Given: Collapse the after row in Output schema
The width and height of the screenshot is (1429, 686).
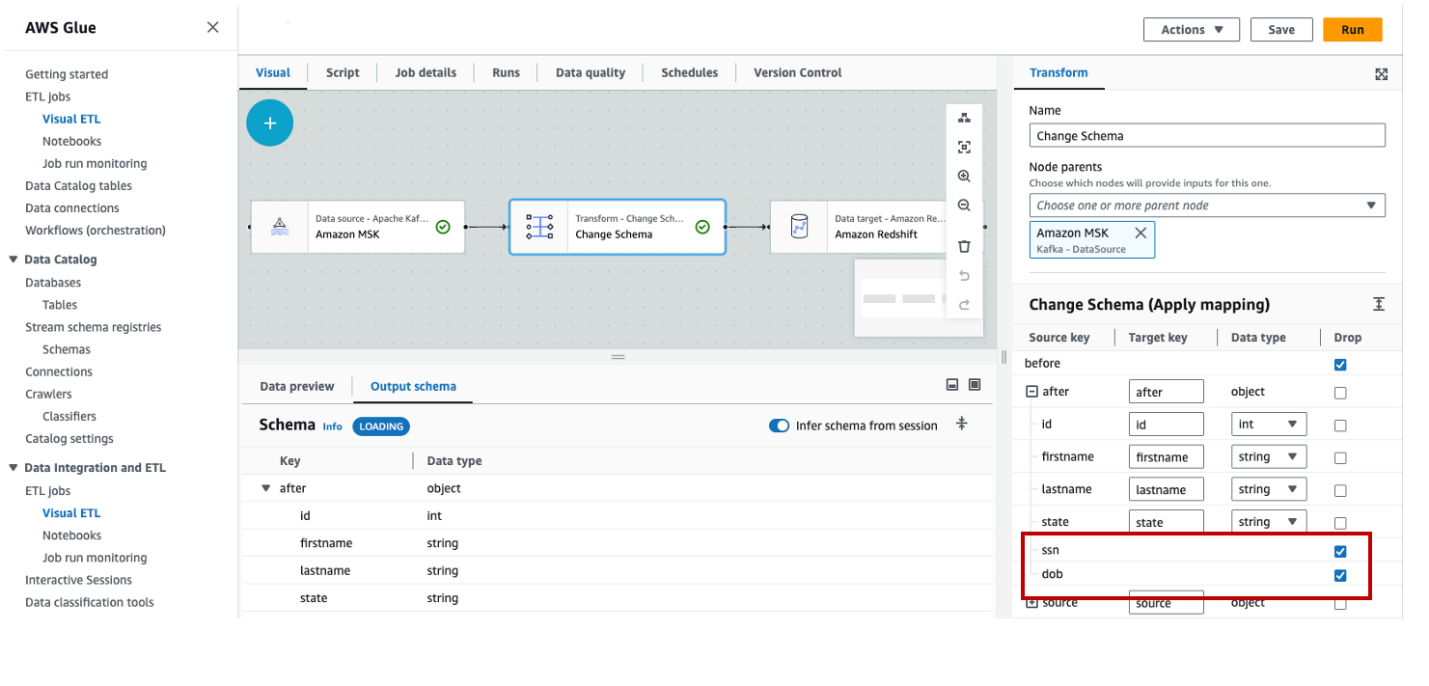Looking at the screenshot, I should (266, 488).
